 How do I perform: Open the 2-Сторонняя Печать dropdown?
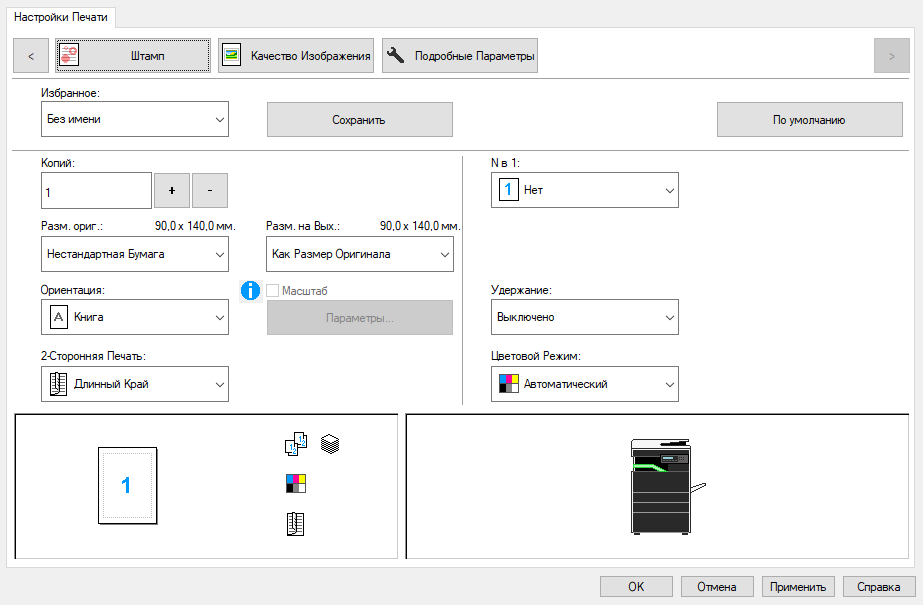point(135,384)
